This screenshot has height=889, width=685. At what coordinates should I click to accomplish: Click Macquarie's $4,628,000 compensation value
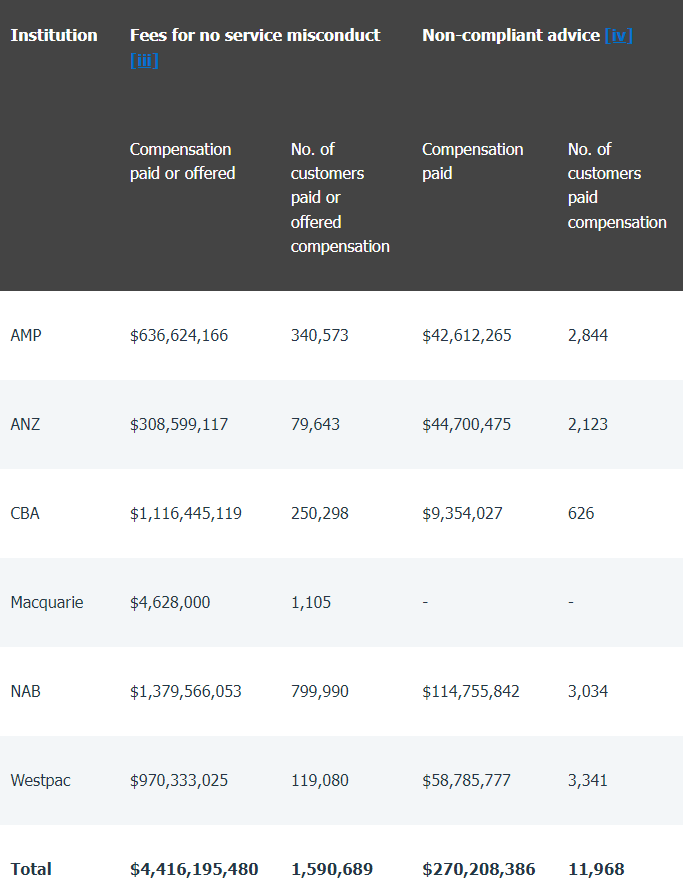[x=170, y=603]
